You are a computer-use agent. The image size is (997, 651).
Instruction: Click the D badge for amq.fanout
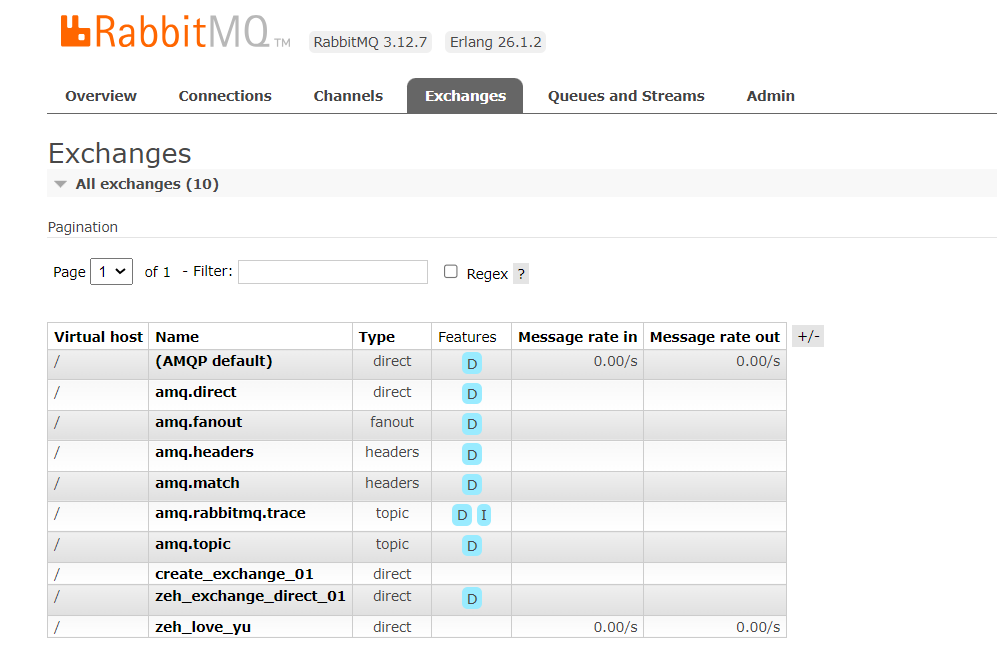pyautogui.click(x=472, y=424)
